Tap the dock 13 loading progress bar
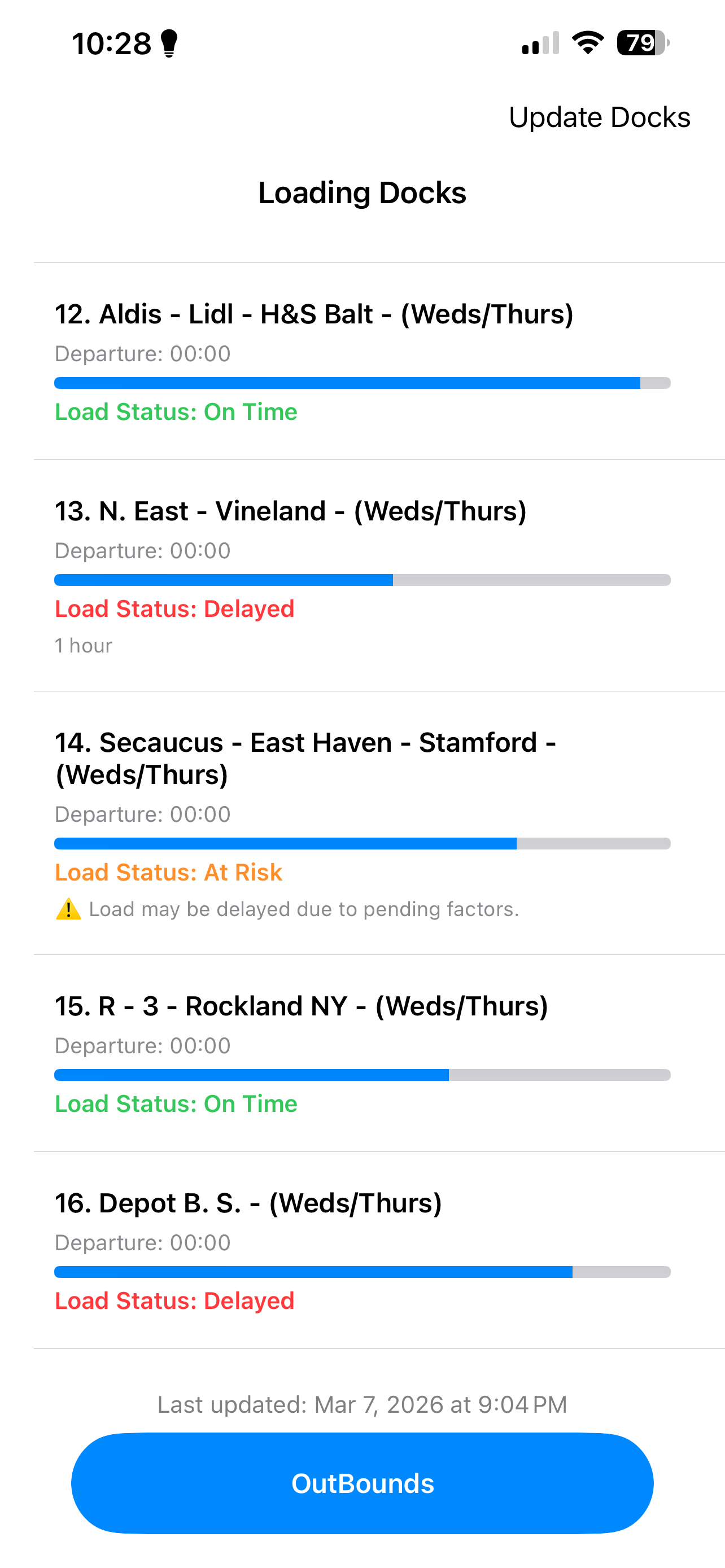 coord(362,580)
